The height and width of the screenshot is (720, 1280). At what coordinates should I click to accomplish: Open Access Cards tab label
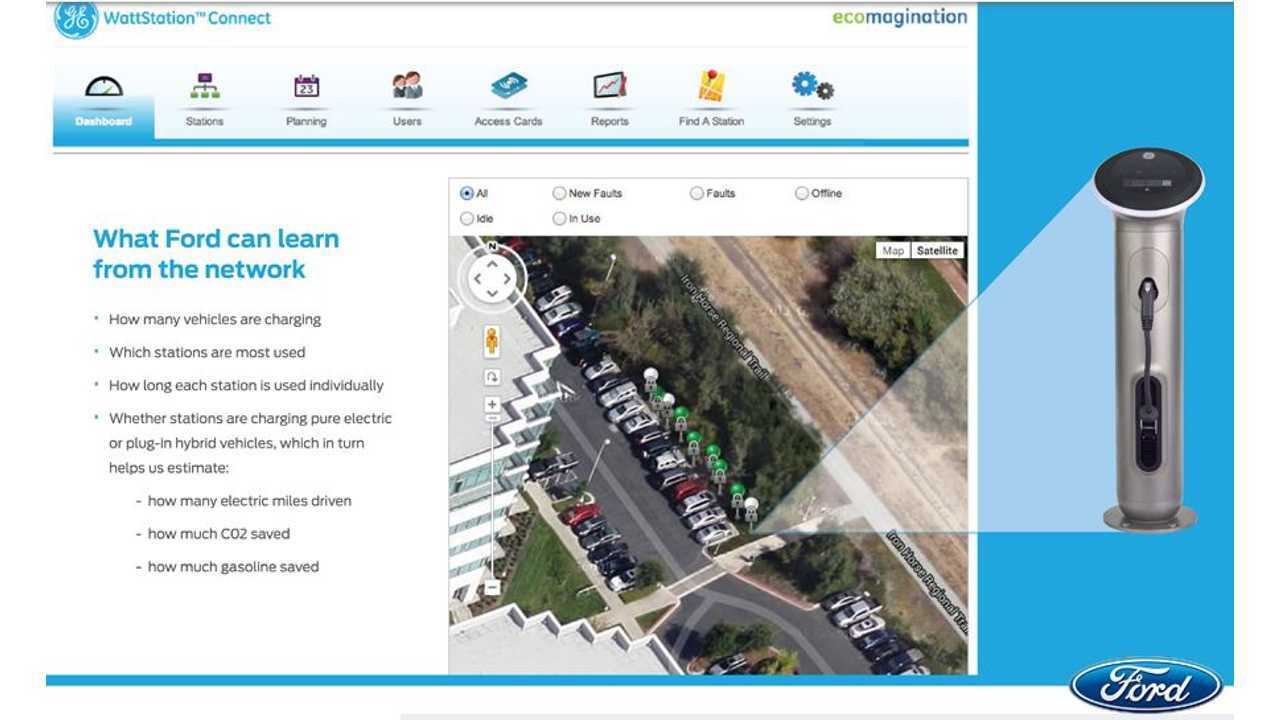pos(509,121)
